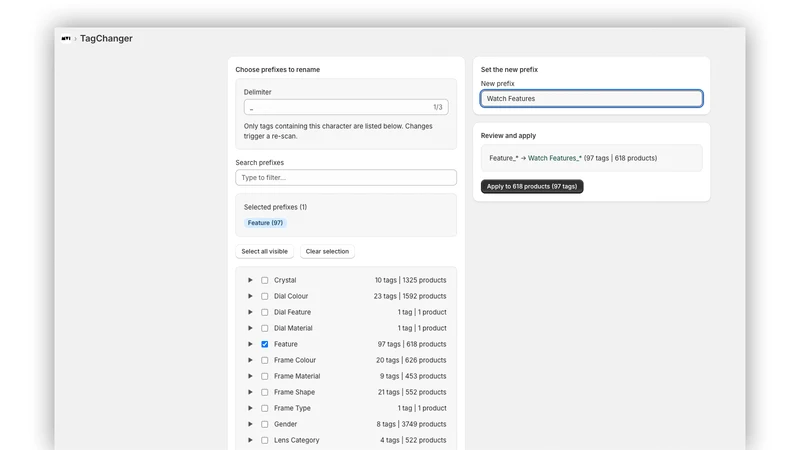Tick the Crystal prefix checkbox
Image resolution: width=800 pixels, height=450 pixels.
(265, 280)
